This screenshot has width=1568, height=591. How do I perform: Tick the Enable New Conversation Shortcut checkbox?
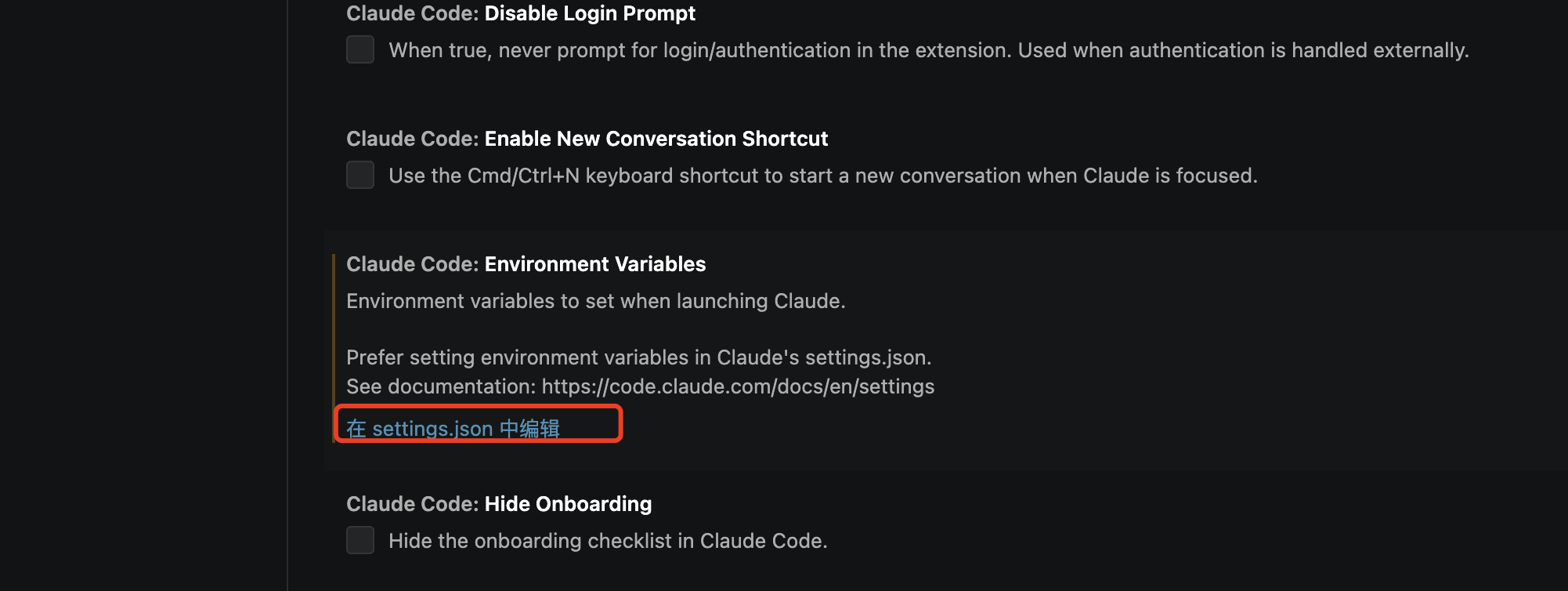coord(360,175)
